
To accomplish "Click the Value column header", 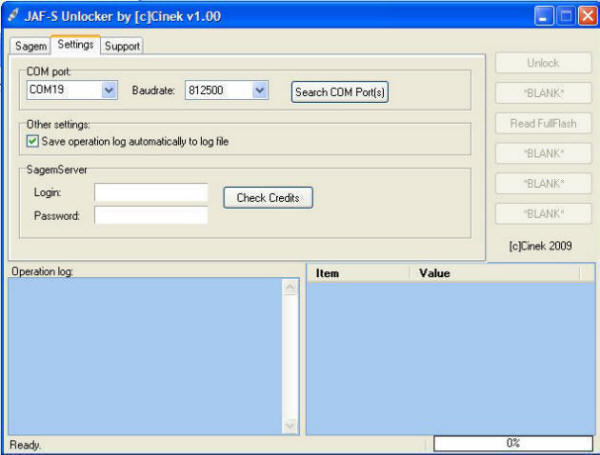I will [494, 273].
